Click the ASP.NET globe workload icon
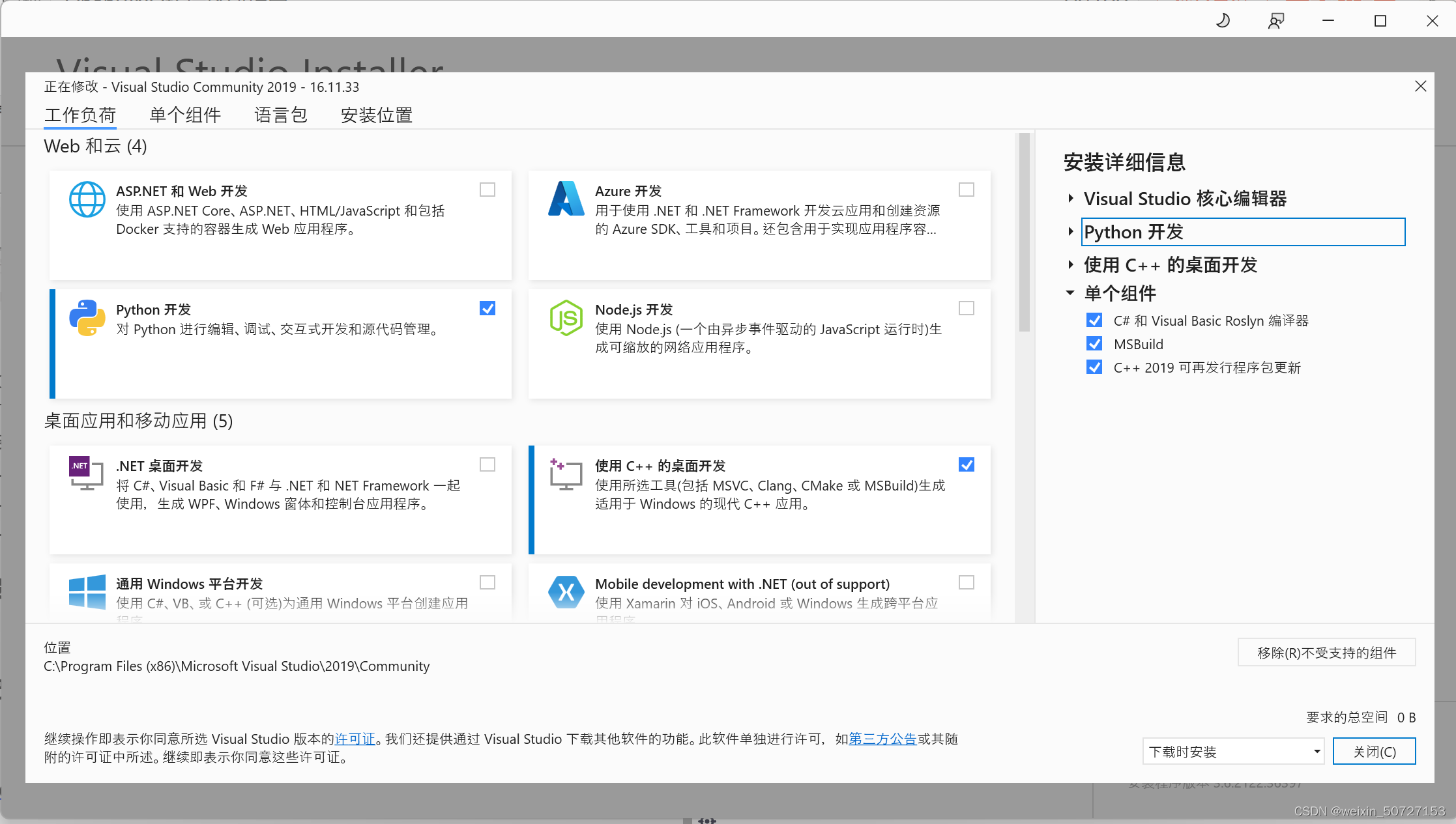The width and height of the screenshot is (1456, 824). 87,199
